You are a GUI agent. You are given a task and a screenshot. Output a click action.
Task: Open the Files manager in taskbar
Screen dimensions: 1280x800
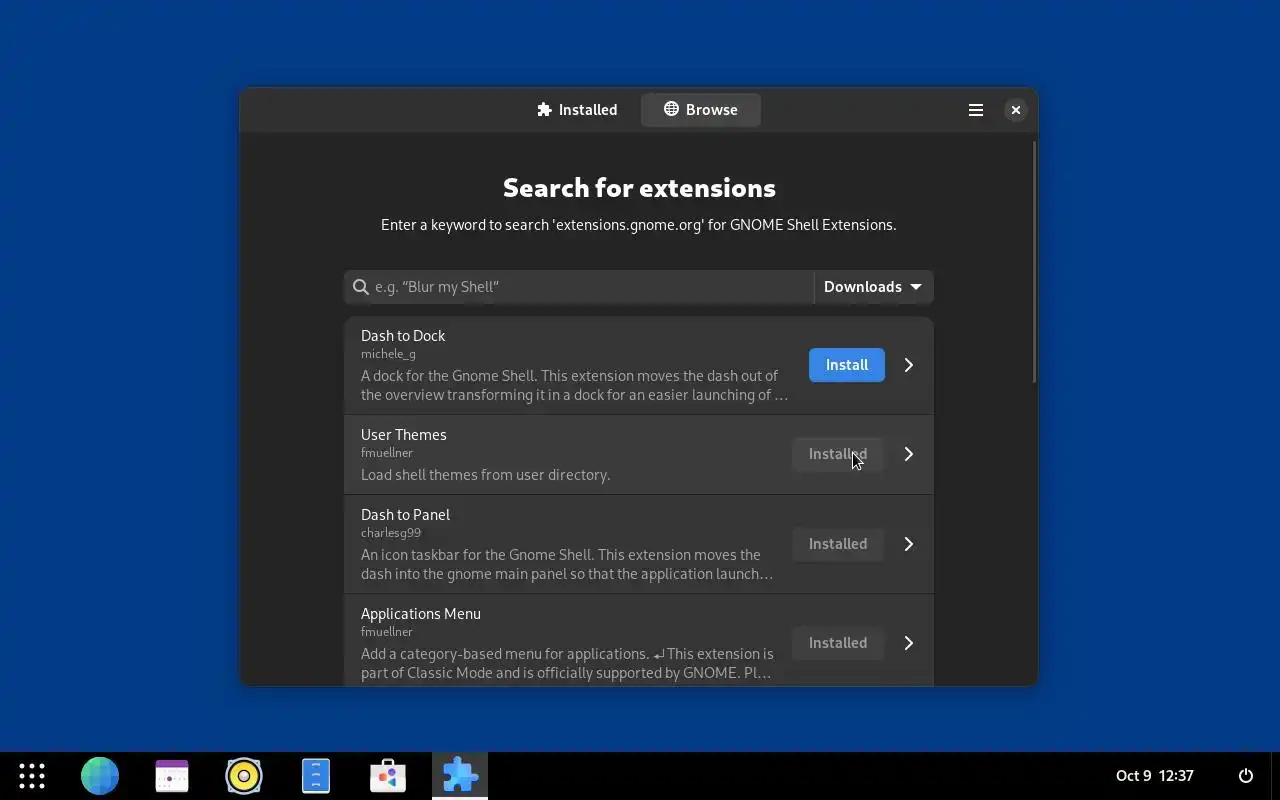[x=316, y=776]
